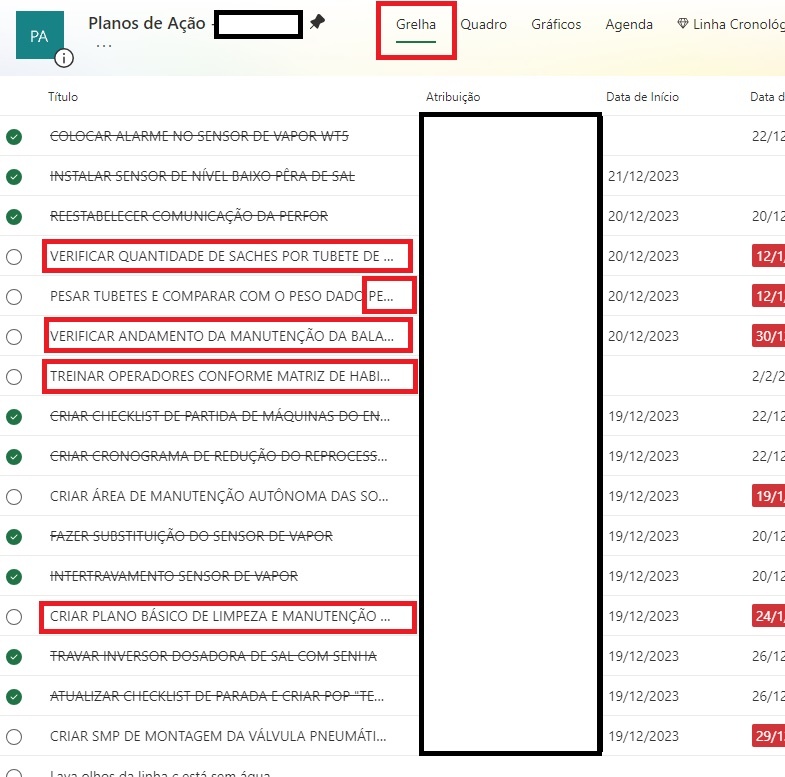
Task: Open task VERIFICAR QUANTIDADE DE SACHES POR TUBETE
Action: coord(221,256)
